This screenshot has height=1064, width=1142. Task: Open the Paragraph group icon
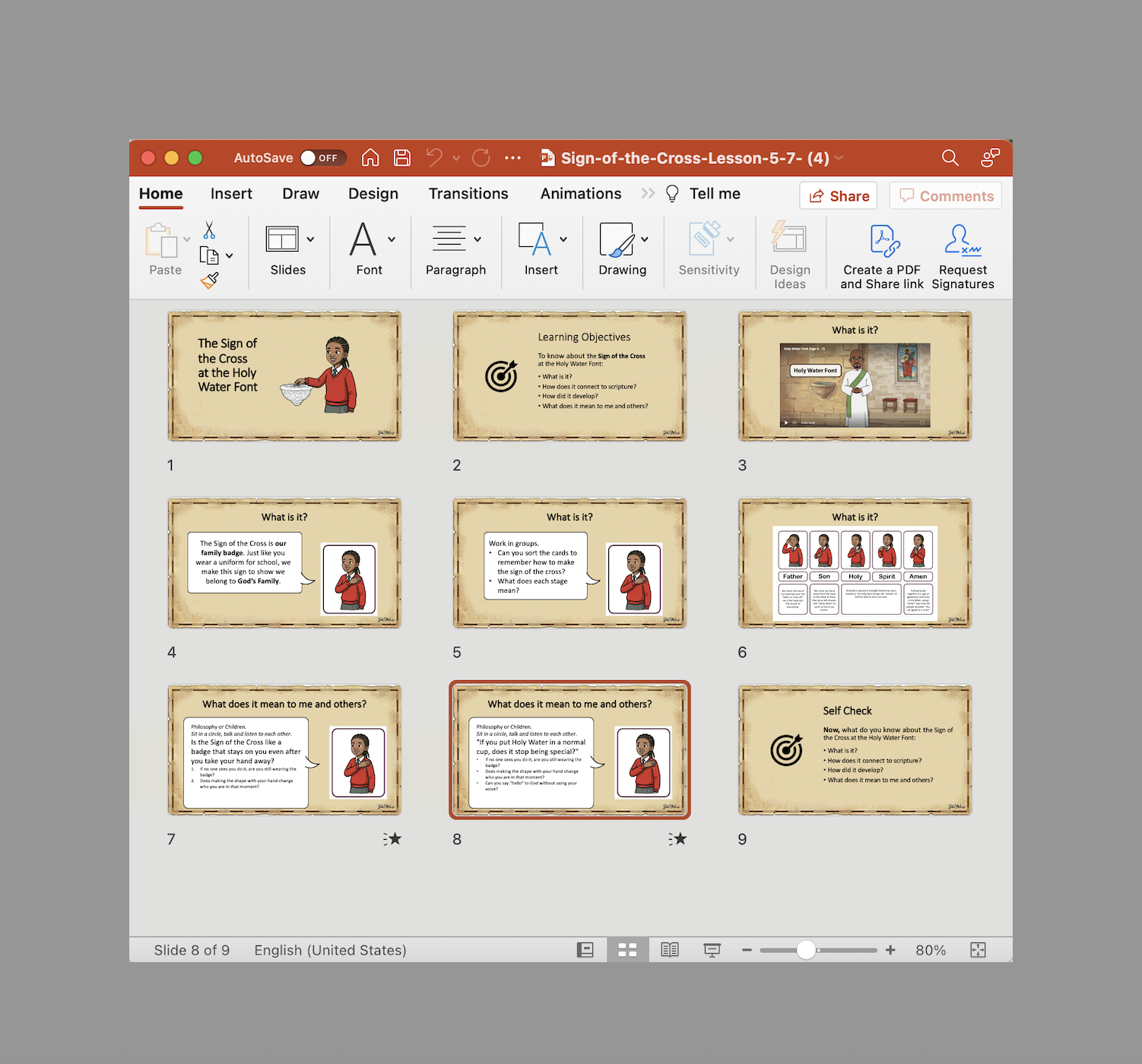pyautogui.click(x=449, y=239)
